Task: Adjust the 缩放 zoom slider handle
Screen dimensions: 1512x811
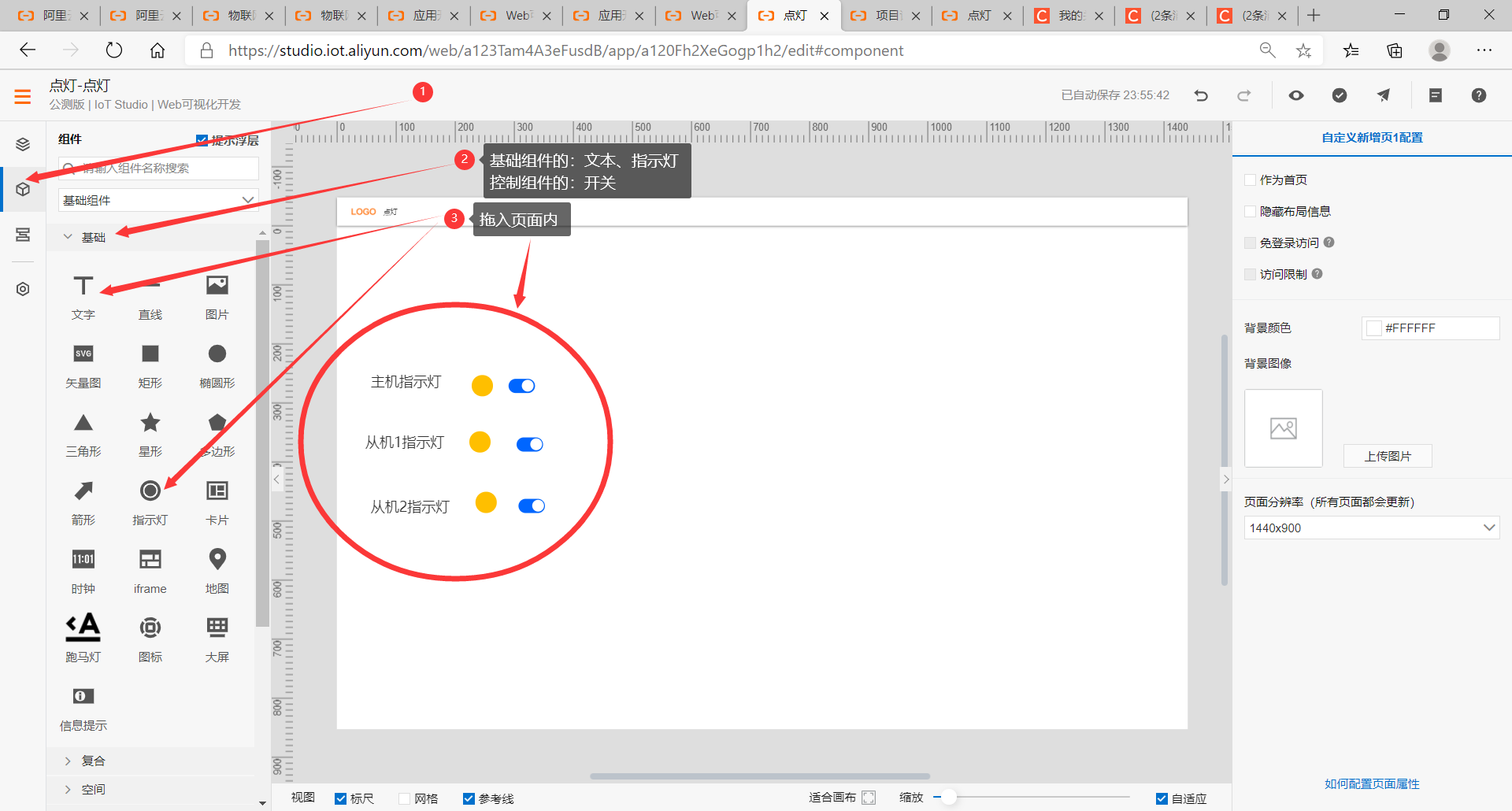Action: point(950,798)
